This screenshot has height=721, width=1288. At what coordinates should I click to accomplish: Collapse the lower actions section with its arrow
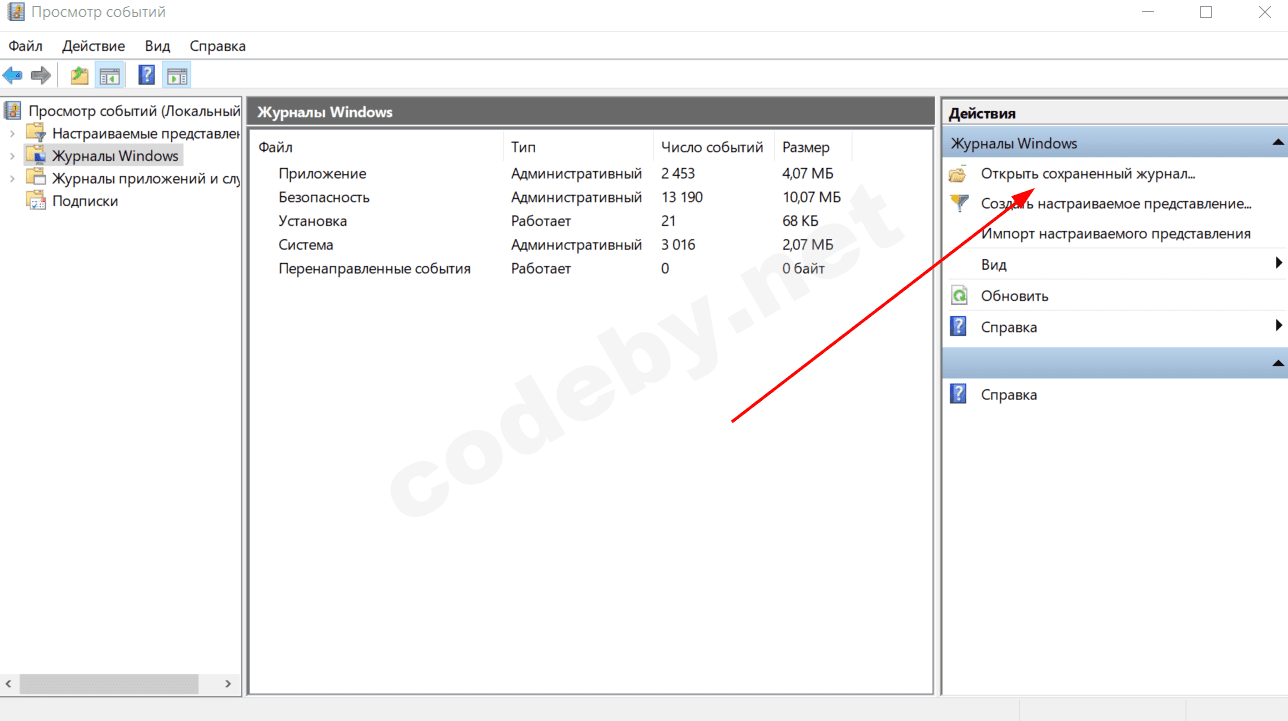pos(1278,362)
